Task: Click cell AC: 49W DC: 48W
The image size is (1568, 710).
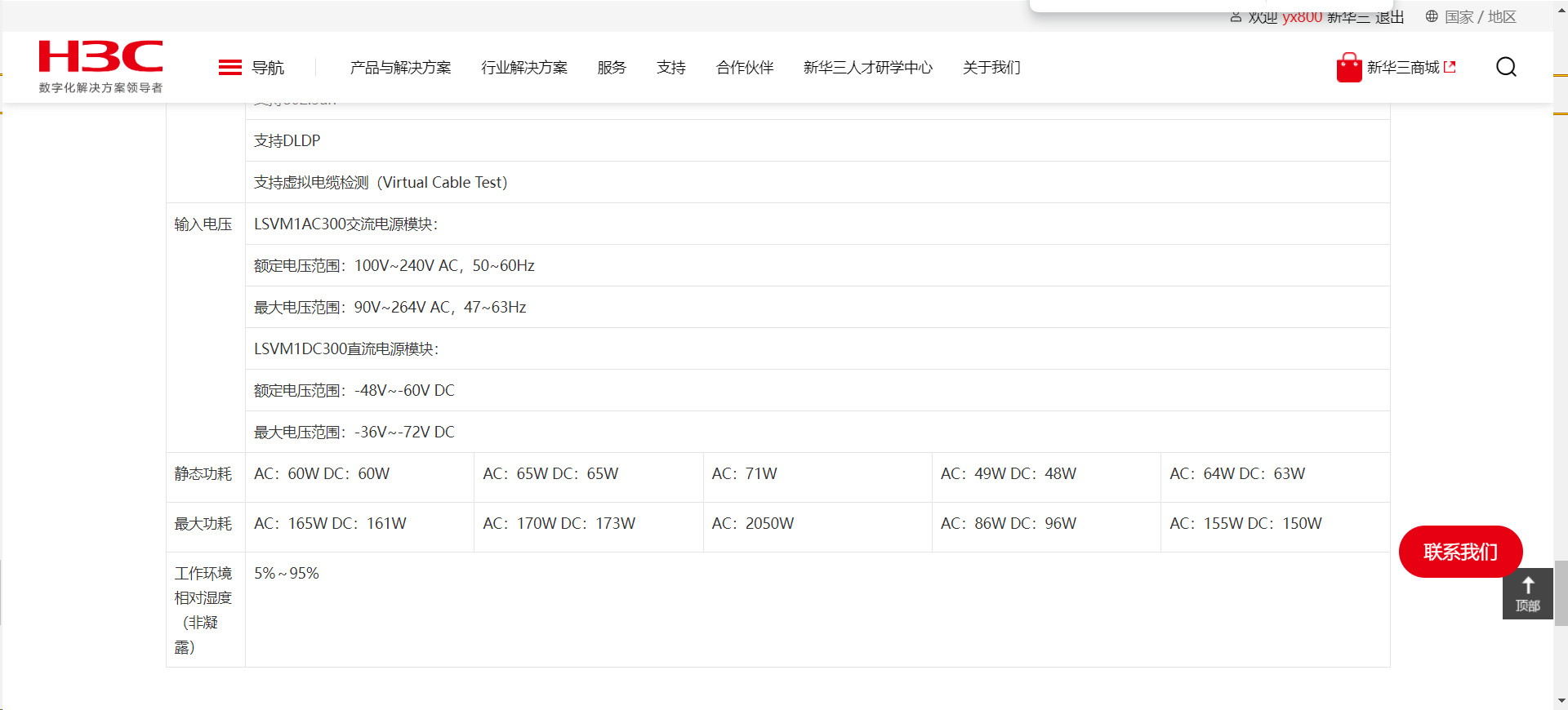Action: coord(1046,477)
